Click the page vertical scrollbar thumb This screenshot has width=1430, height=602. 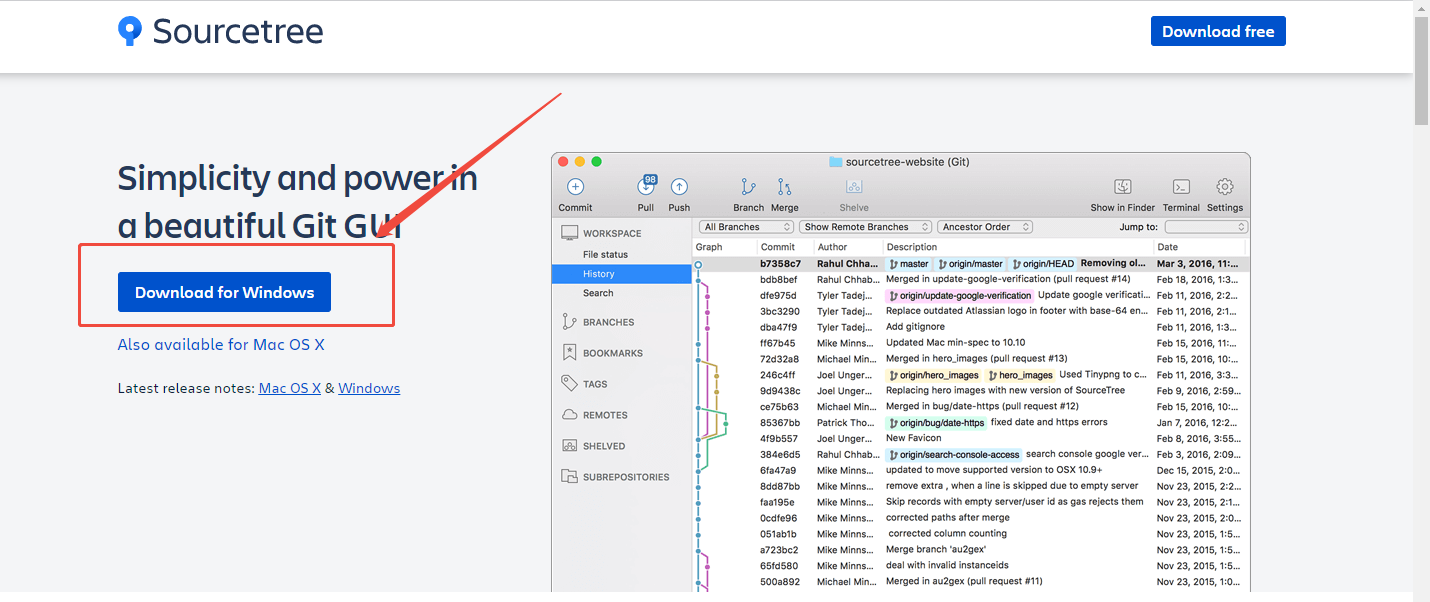pyautogui.click(x=1422, y=70)
